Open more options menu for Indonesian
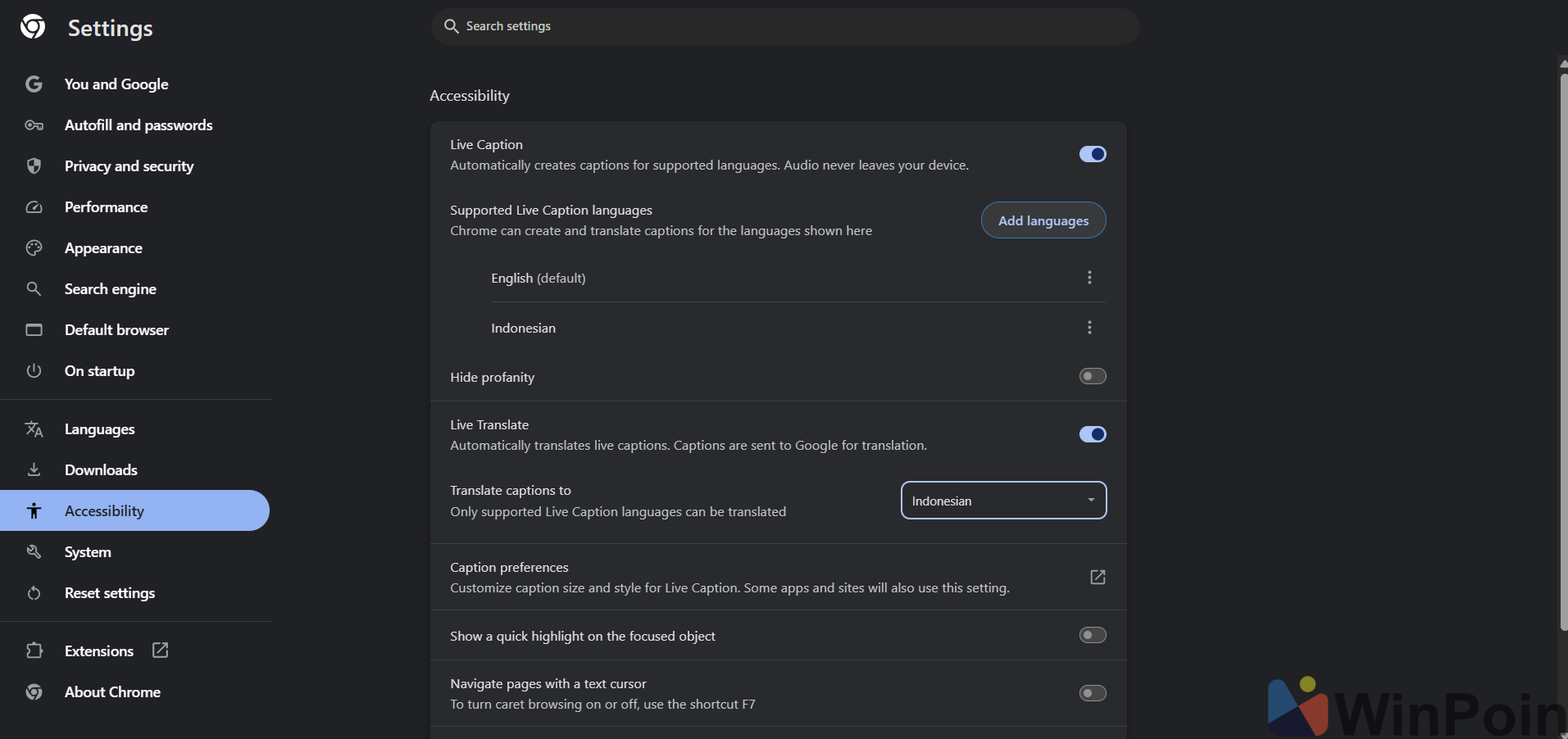1568x739 pixels. coord(1089,328)
